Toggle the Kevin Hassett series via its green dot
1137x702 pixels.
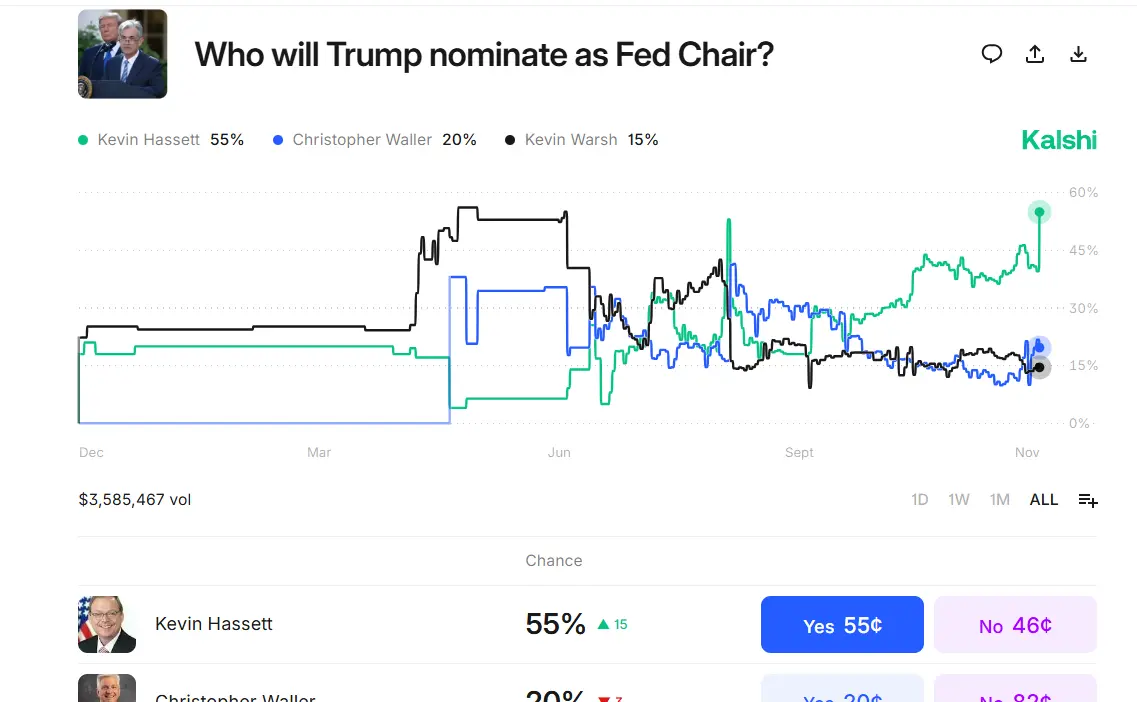pos(83,139)
